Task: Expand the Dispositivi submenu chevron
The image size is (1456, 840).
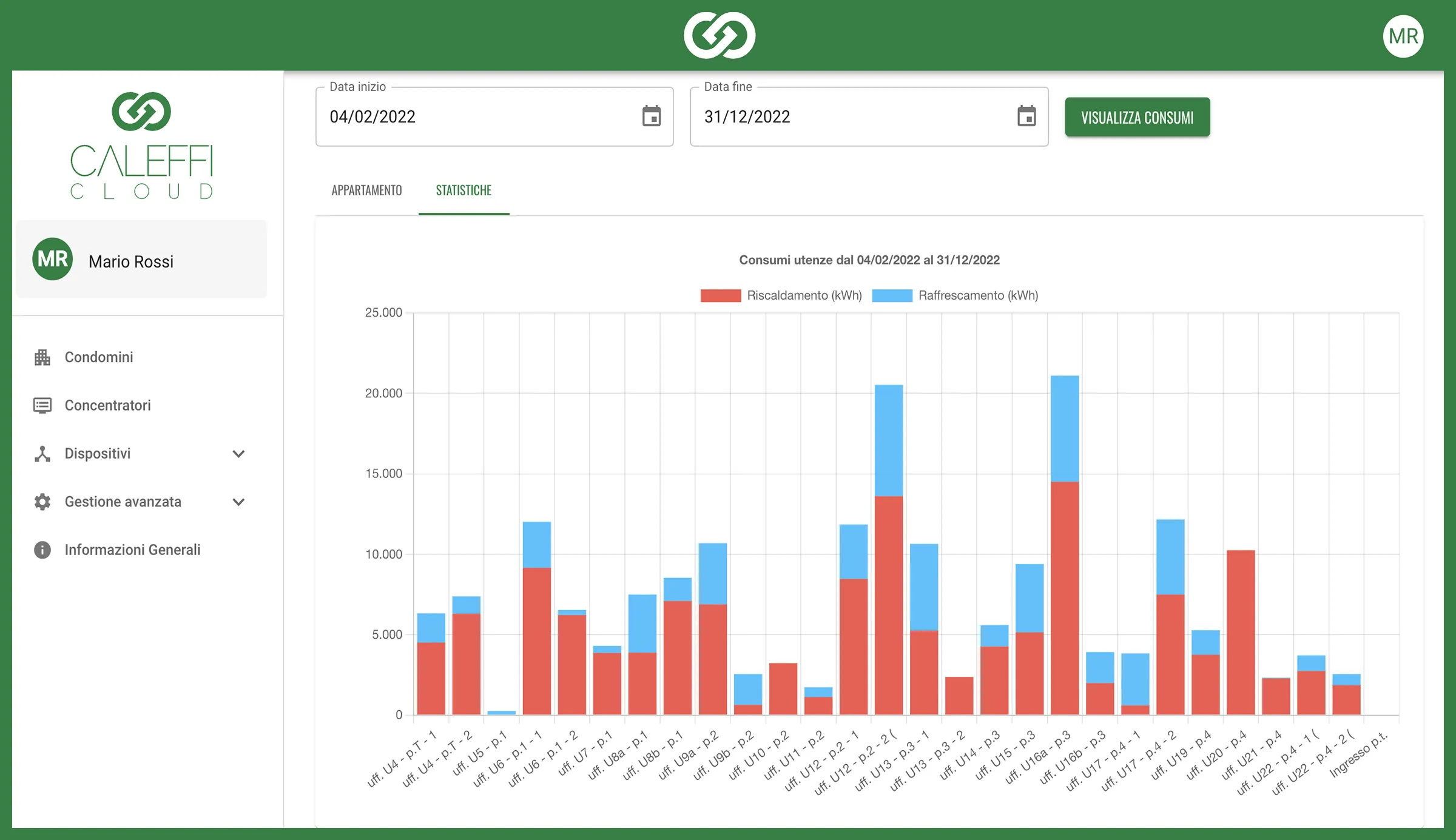Action: [238, 454]
